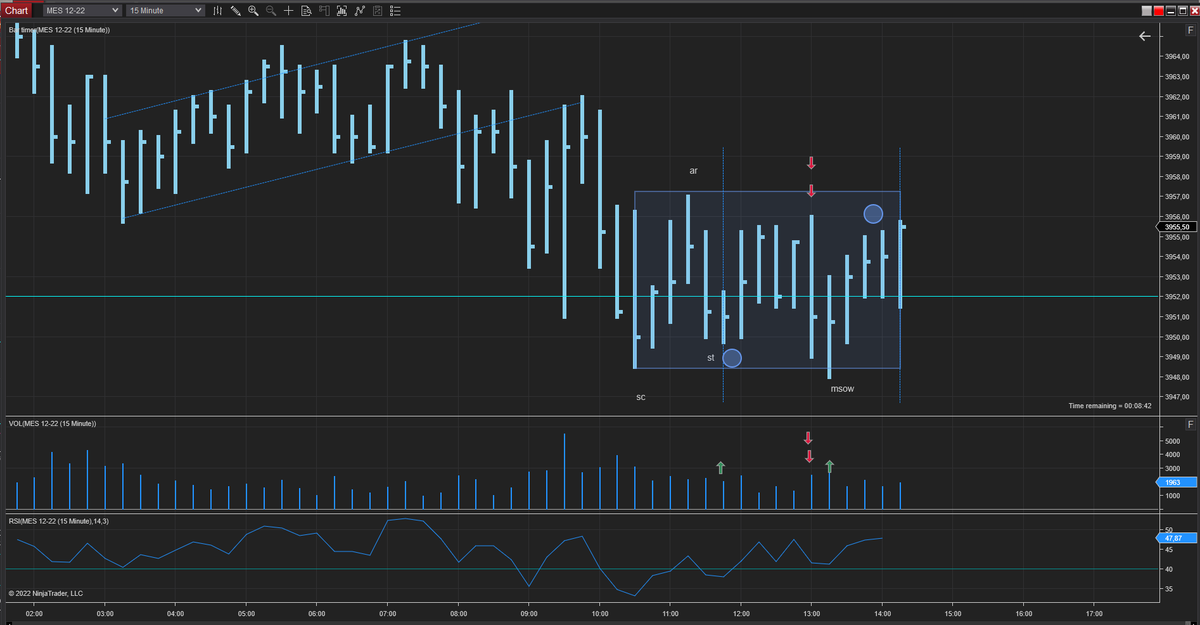The height and width of the screenshot is (625, 1200).
Task: Show the Data Box icon
Action: click(306, 11)
